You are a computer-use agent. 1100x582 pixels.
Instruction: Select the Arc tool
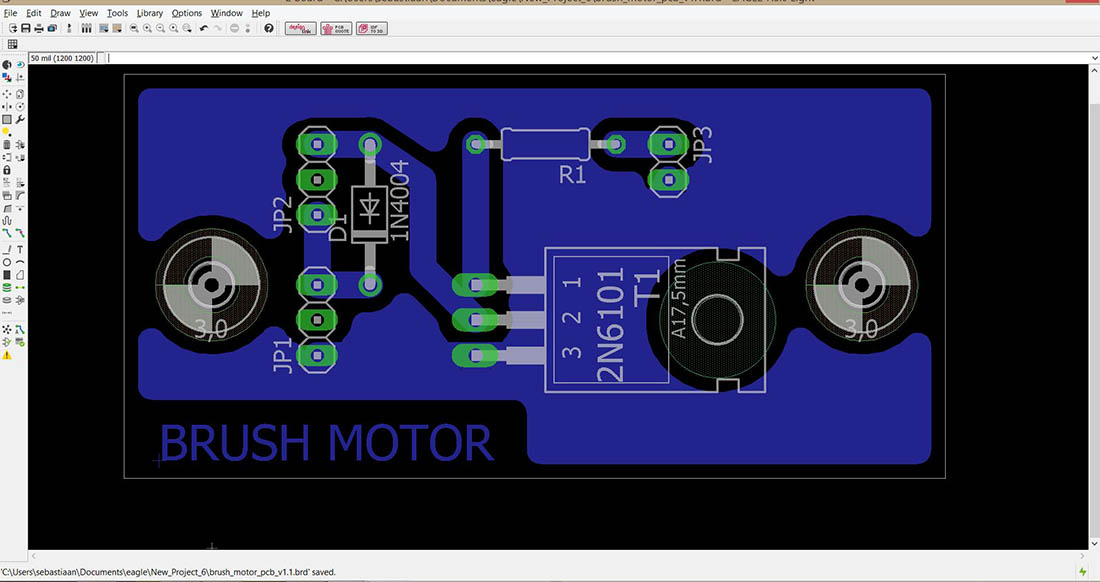[x=20, y=262]
